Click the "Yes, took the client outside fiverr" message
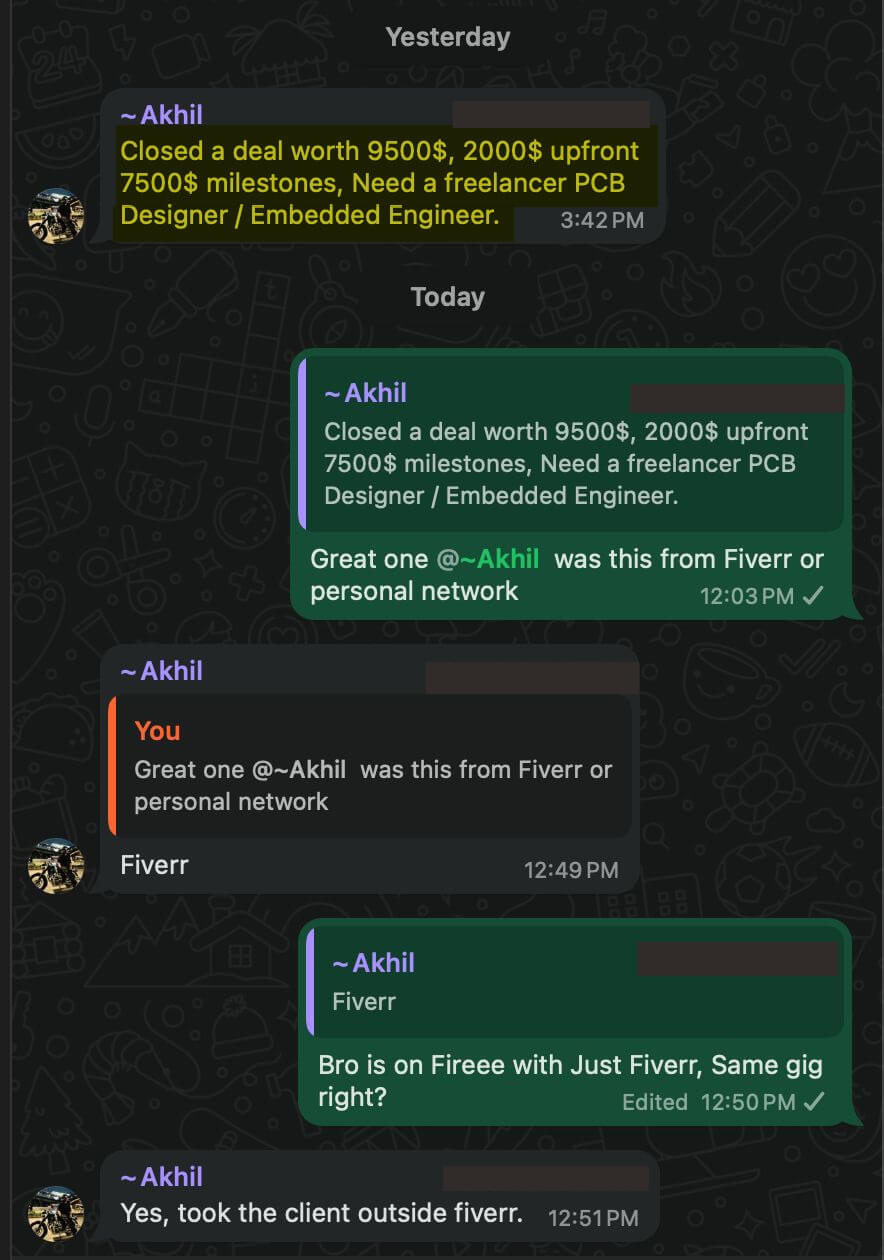The width and height of the screenshot is (884, 1260). [x=321, y=1213]
